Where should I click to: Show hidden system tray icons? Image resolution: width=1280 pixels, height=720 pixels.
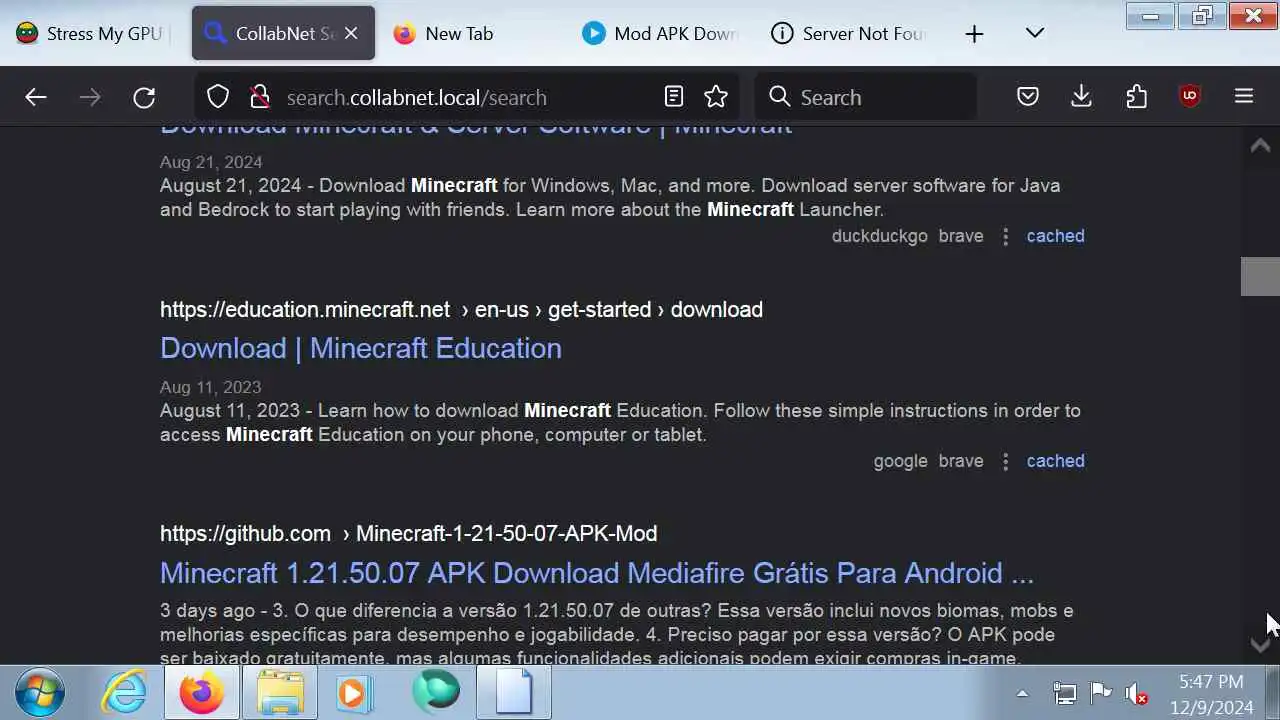click(1022, 693)
